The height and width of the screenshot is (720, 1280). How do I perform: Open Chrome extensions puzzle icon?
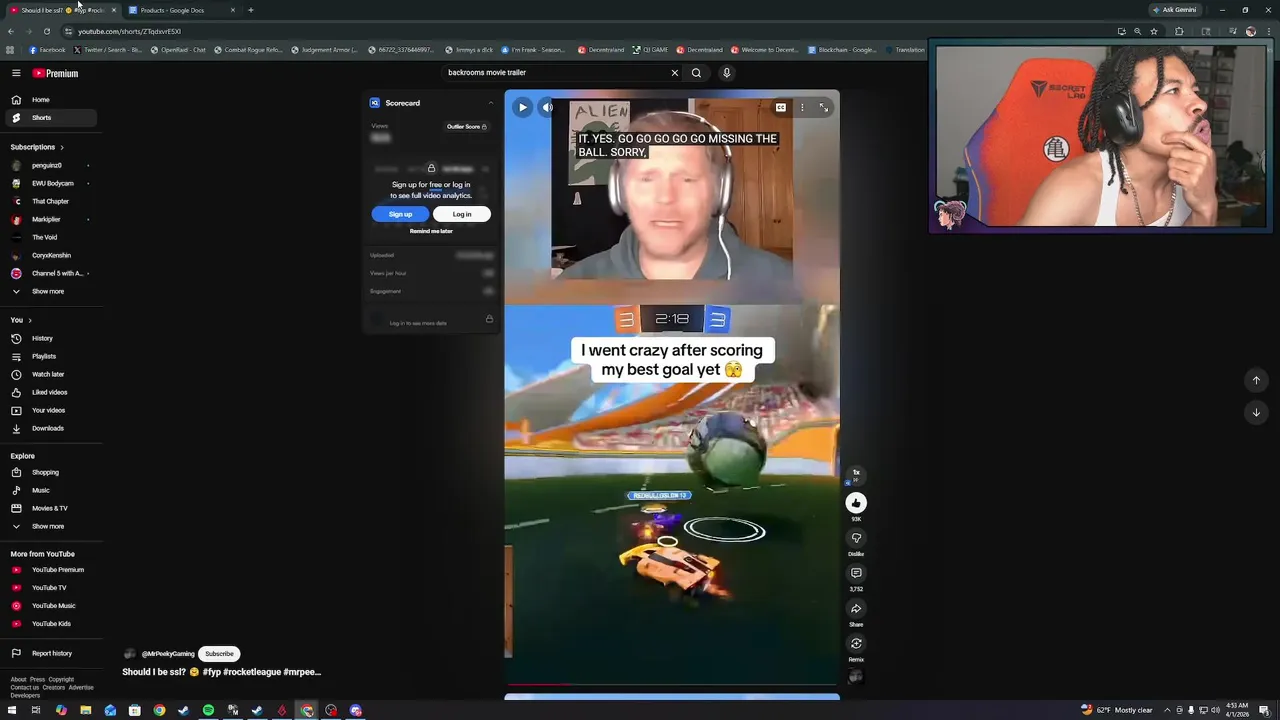click(1179, 31)
